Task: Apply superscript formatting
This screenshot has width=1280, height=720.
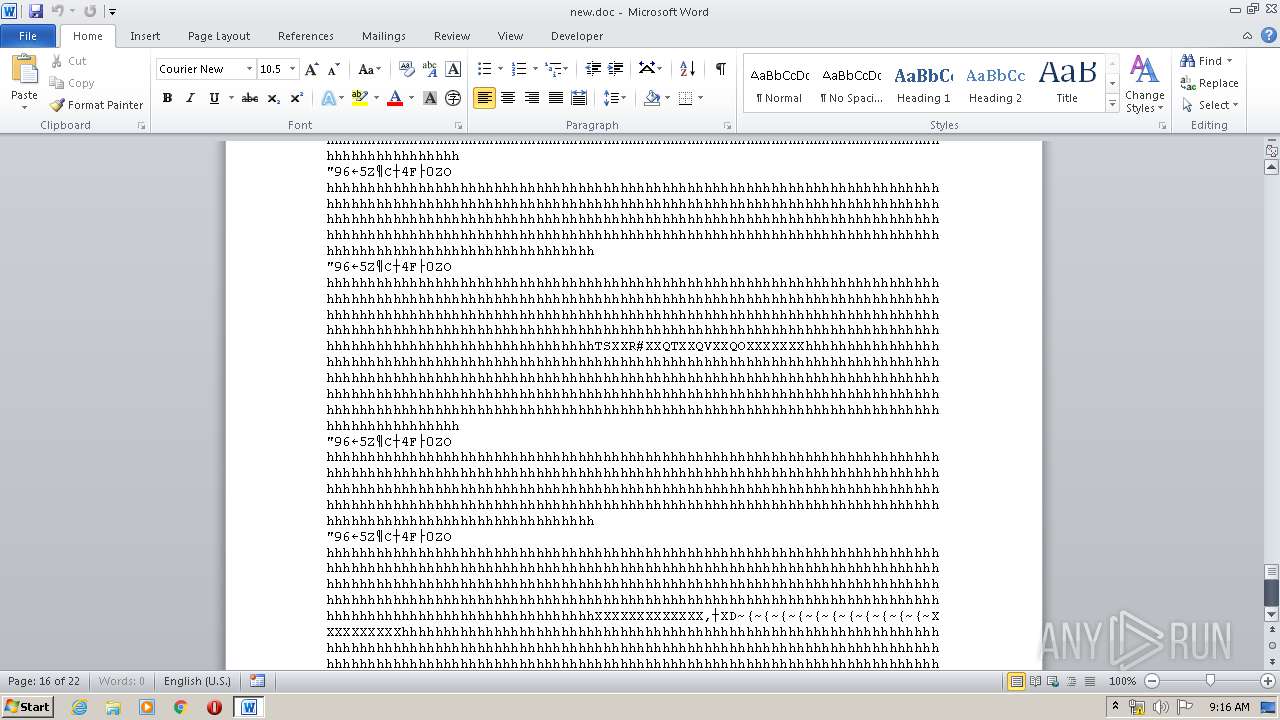Action: click(x=297, y=98)
